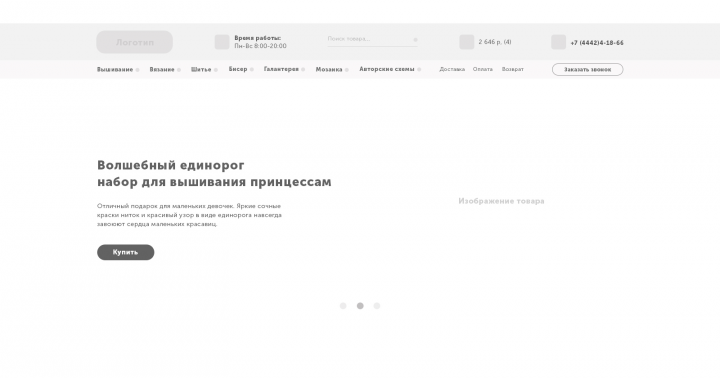This screenshot has width=720, height=378.
Task: Click the working hours icon placeholder
Action: pos(222,42)
